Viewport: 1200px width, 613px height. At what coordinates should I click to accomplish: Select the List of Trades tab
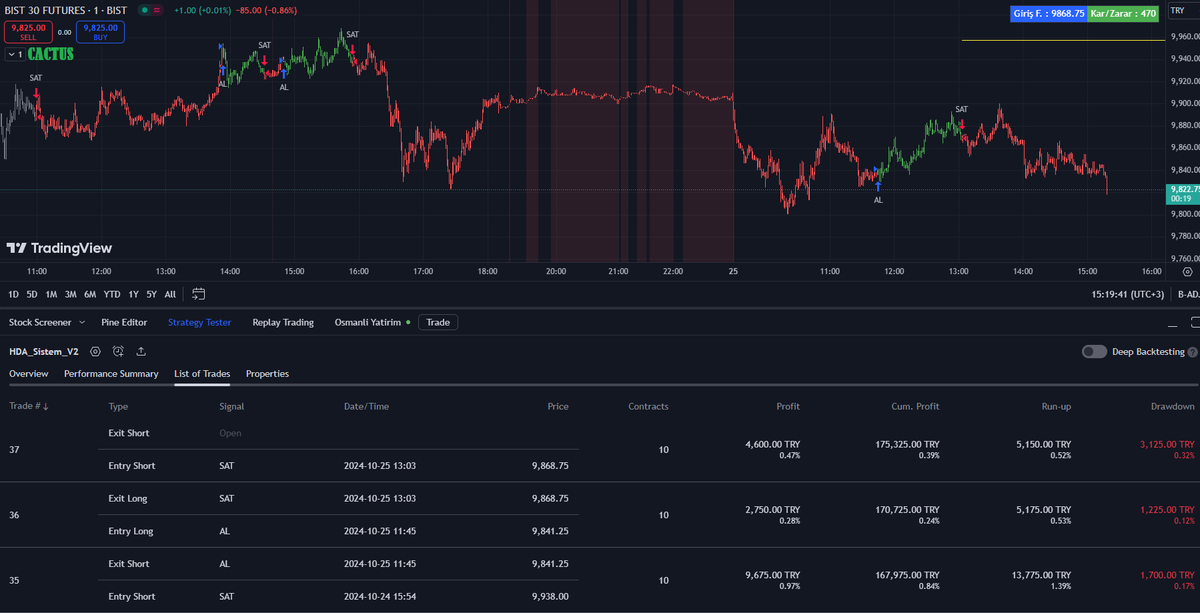pyautogui.click(x=202, y=374)
